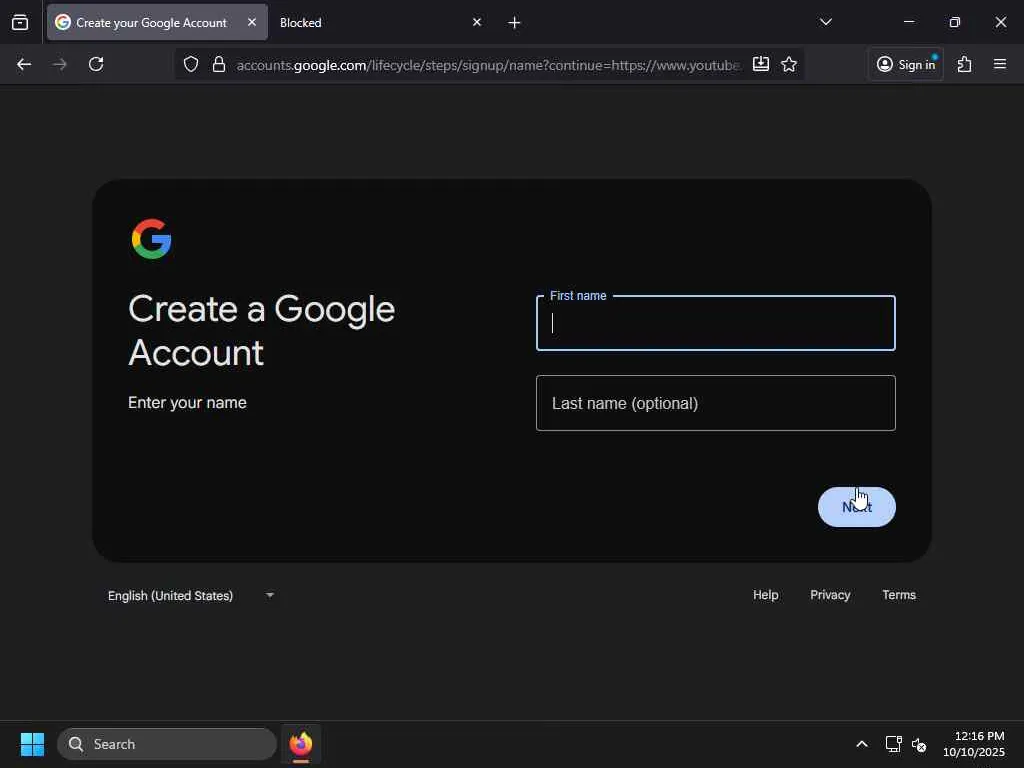The image size is (1024, 768).
Task: Open the Firefox View icon in tab bar
Action: coord(20,22)
